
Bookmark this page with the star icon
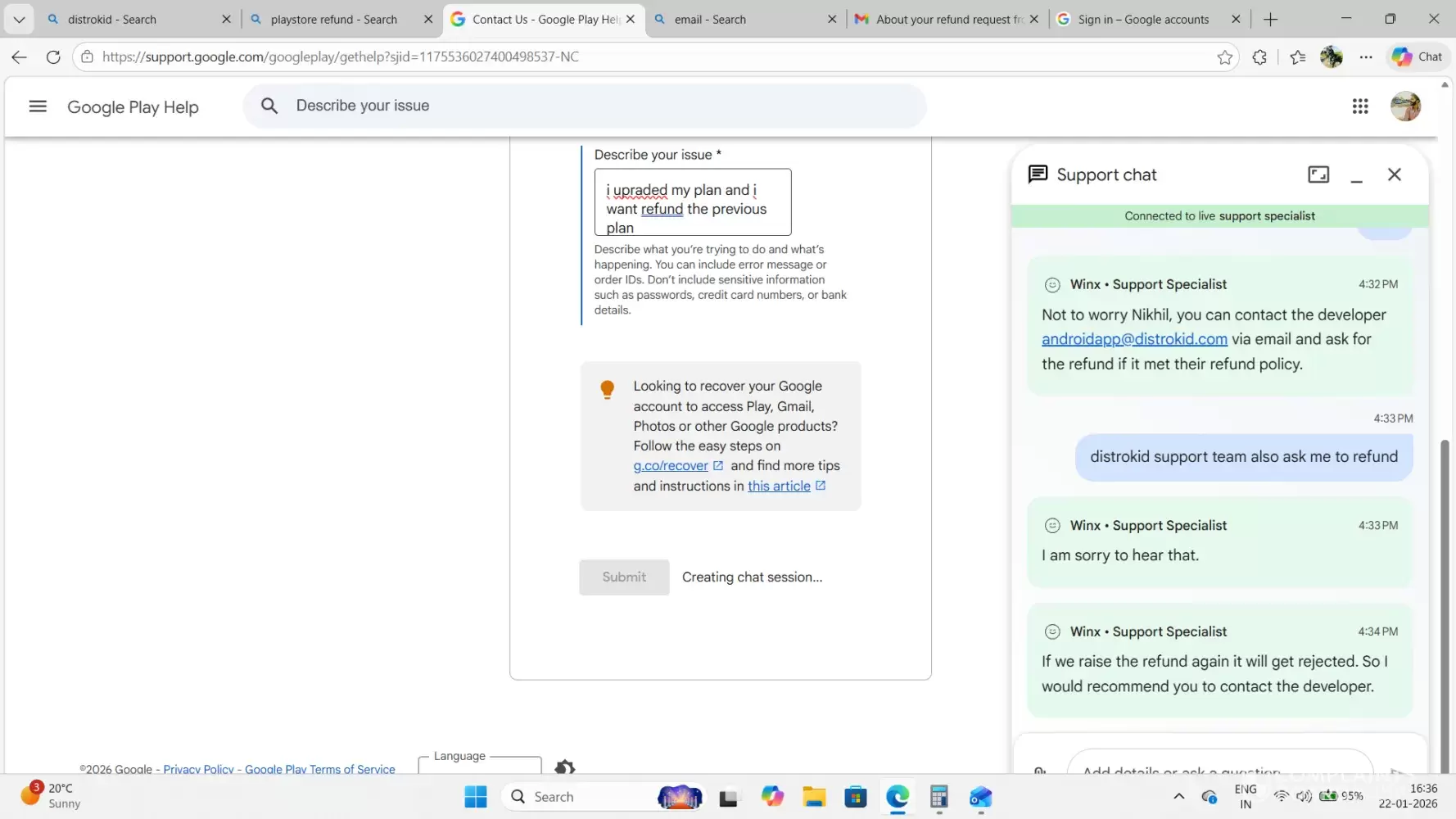(x=1225, y=57)
